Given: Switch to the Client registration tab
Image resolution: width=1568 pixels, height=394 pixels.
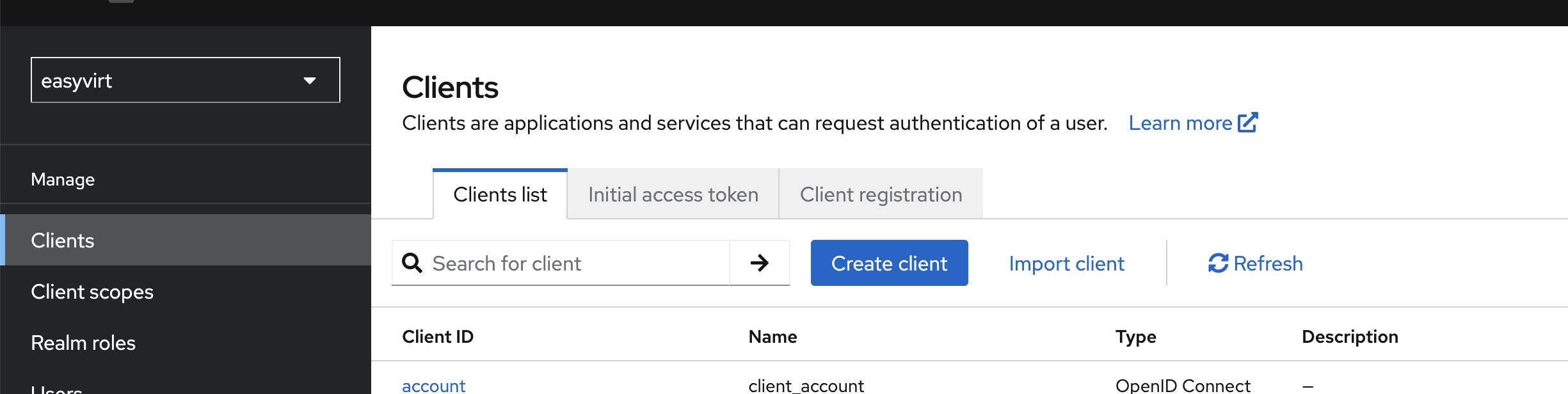Looking at the screenshot, I should pyautogui.click(x=881, y=194).
